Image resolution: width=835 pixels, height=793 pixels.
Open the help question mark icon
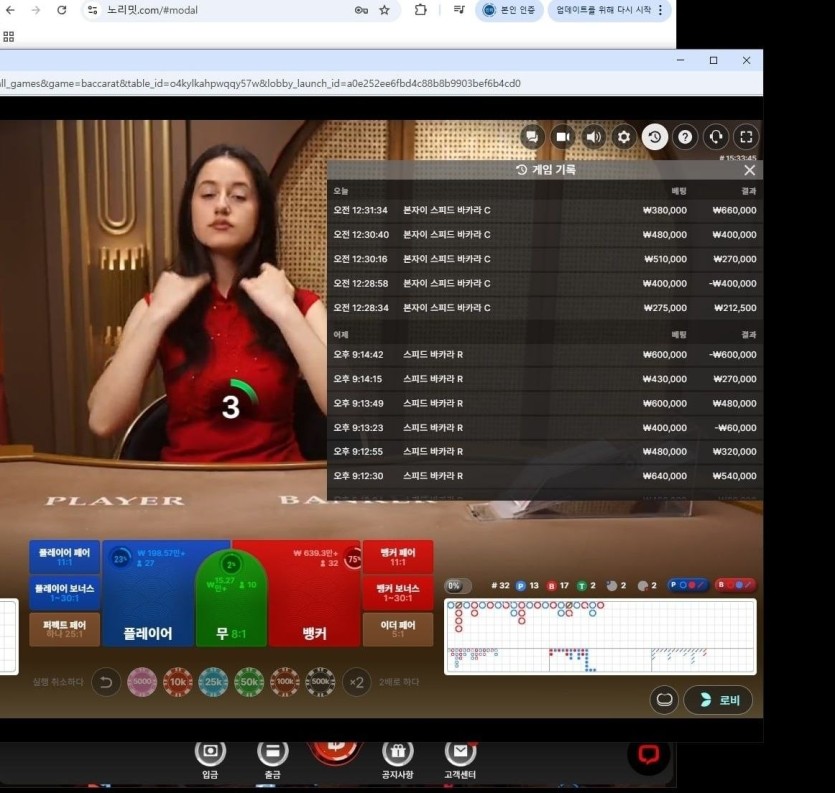pos(685,137)
